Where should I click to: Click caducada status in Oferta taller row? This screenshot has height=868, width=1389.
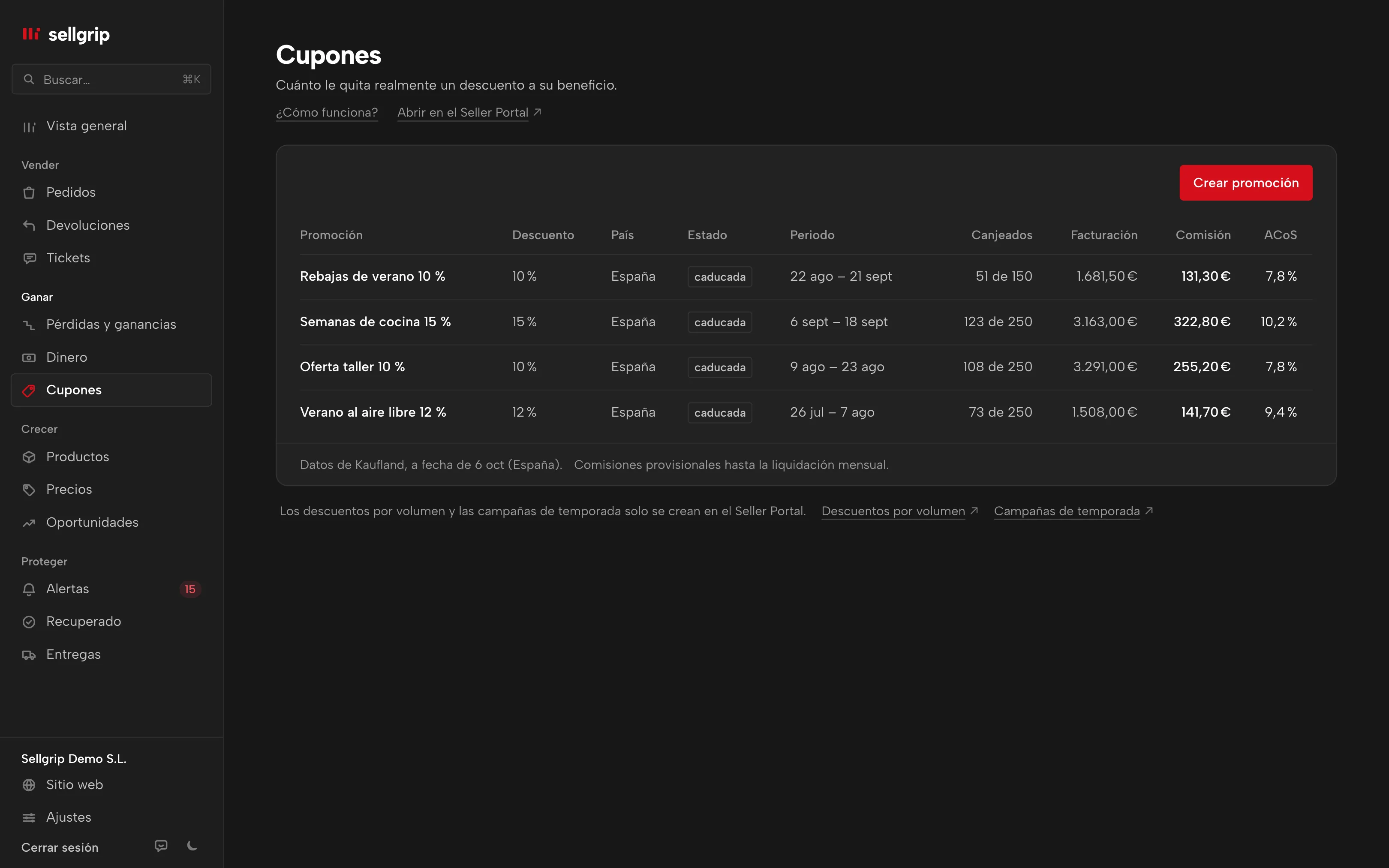720,367
